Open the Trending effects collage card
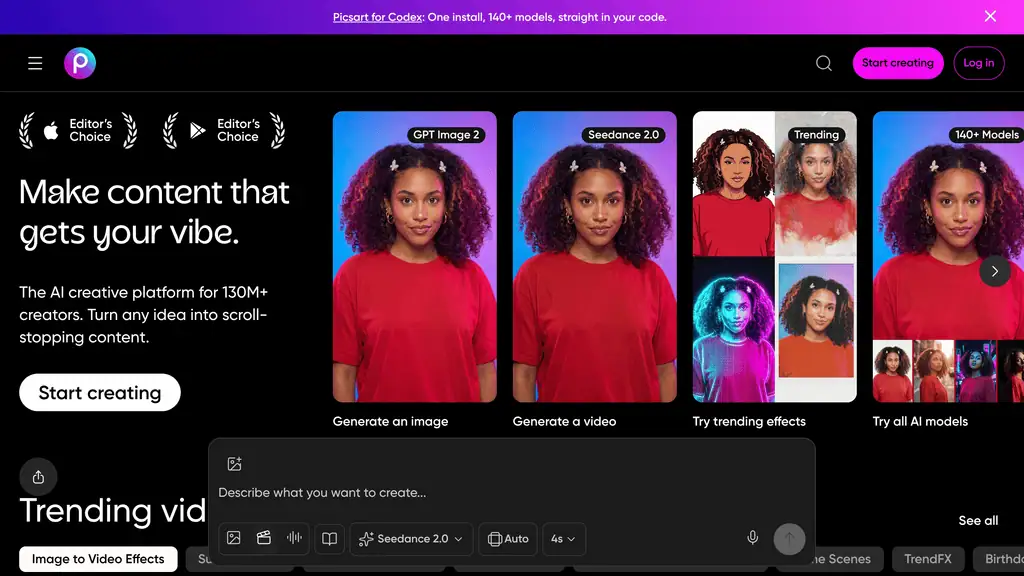This screenshot has width=1024, height=576. (775, 257)
